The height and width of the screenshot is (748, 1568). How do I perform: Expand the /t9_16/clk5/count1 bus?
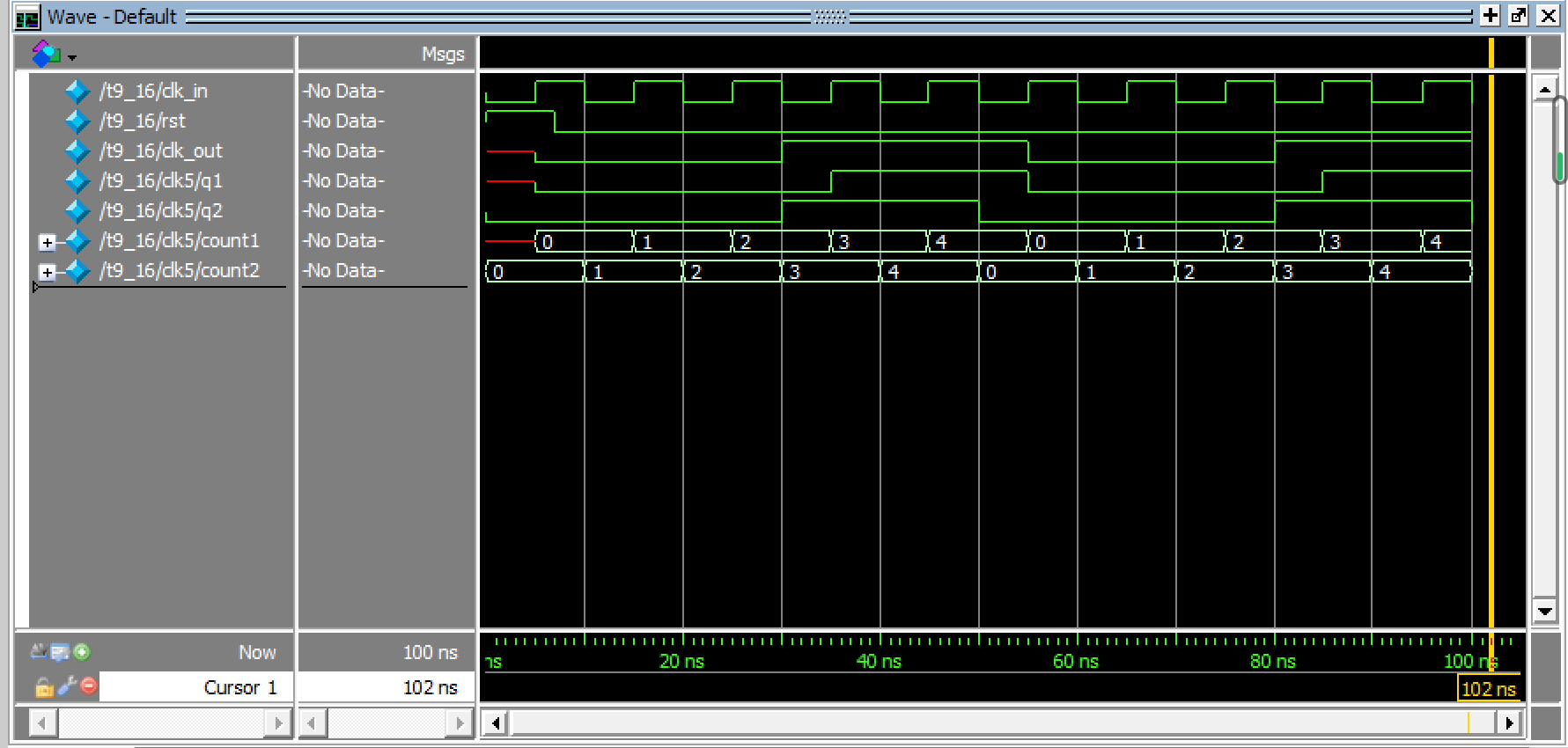[x=48, y=242]
